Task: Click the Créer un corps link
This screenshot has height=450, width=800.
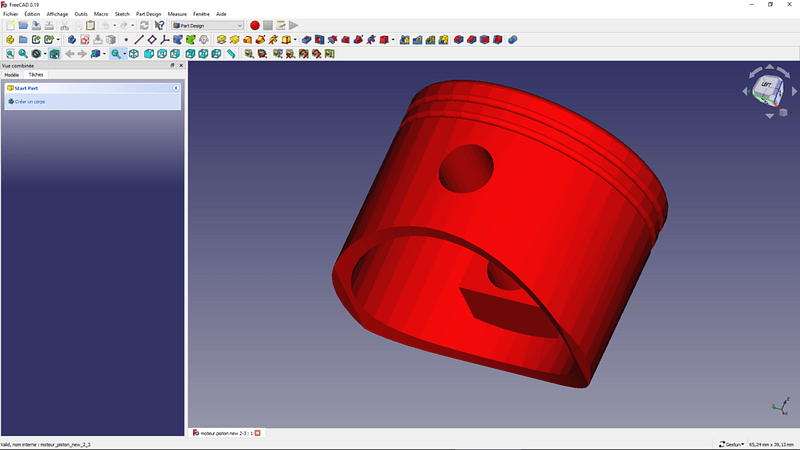Action: (x=30, y=102)
